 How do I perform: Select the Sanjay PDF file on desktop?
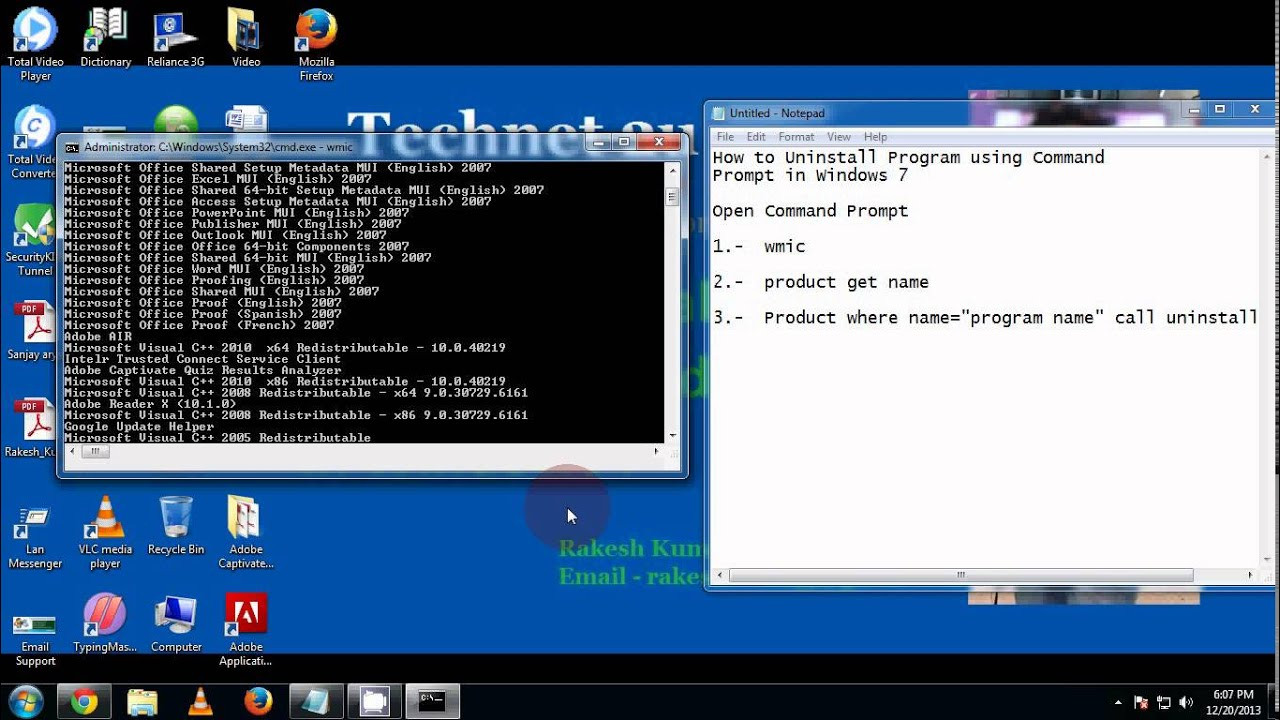click(x=32, y=331)
